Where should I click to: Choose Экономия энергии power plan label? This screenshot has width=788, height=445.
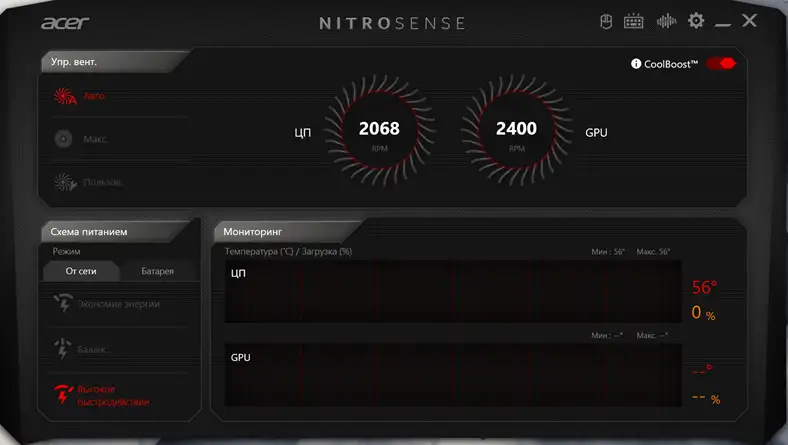[119, 304]
